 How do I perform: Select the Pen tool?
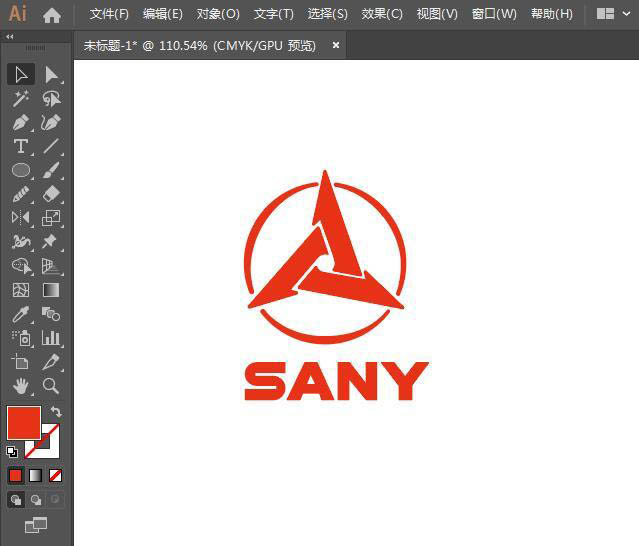click(21, 122)
